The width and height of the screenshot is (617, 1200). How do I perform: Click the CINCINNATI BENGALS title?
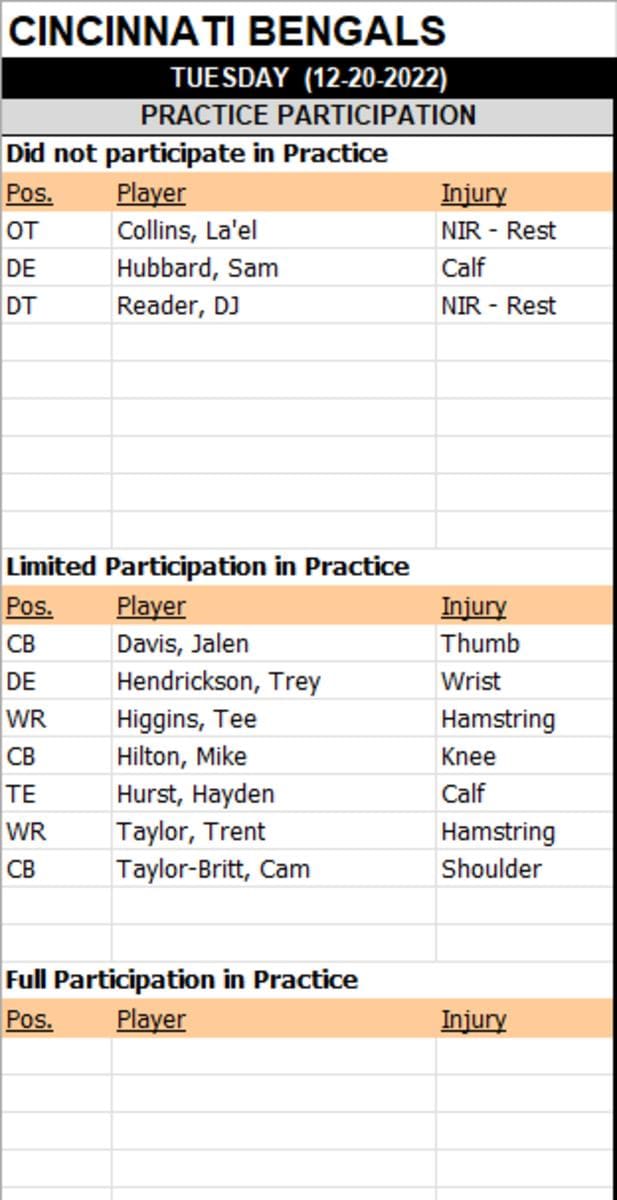point(226,31)
